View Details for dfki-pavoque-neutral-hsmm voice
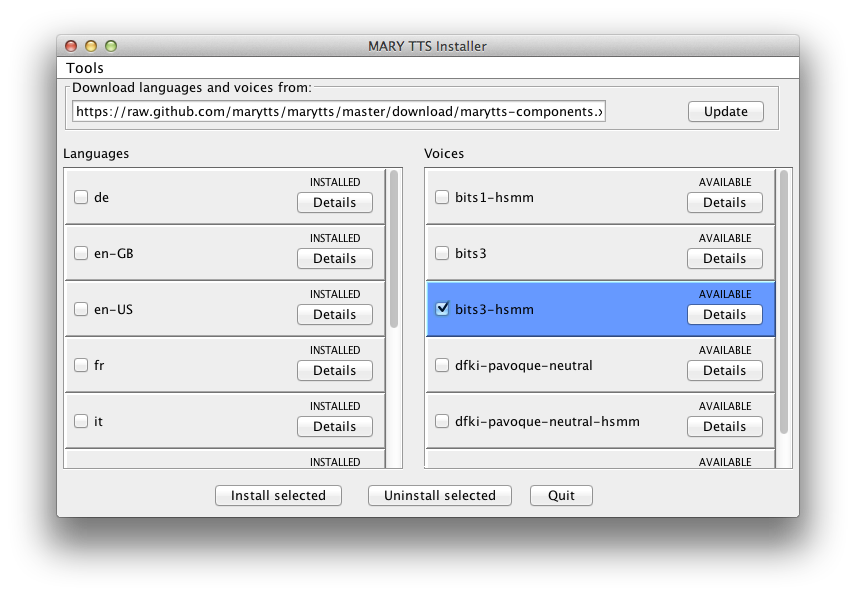Screen dimensions: 856x596 pyautogui.click(x=724, y=427)
